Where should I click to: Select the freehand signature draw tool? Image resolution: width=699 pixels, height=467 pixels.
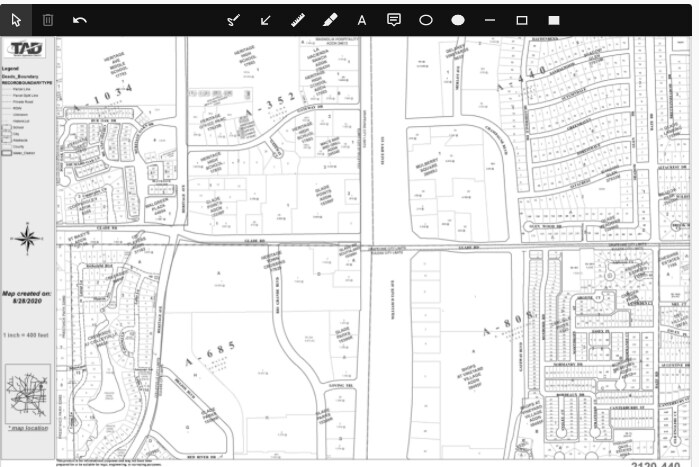(x=234, y=20)
